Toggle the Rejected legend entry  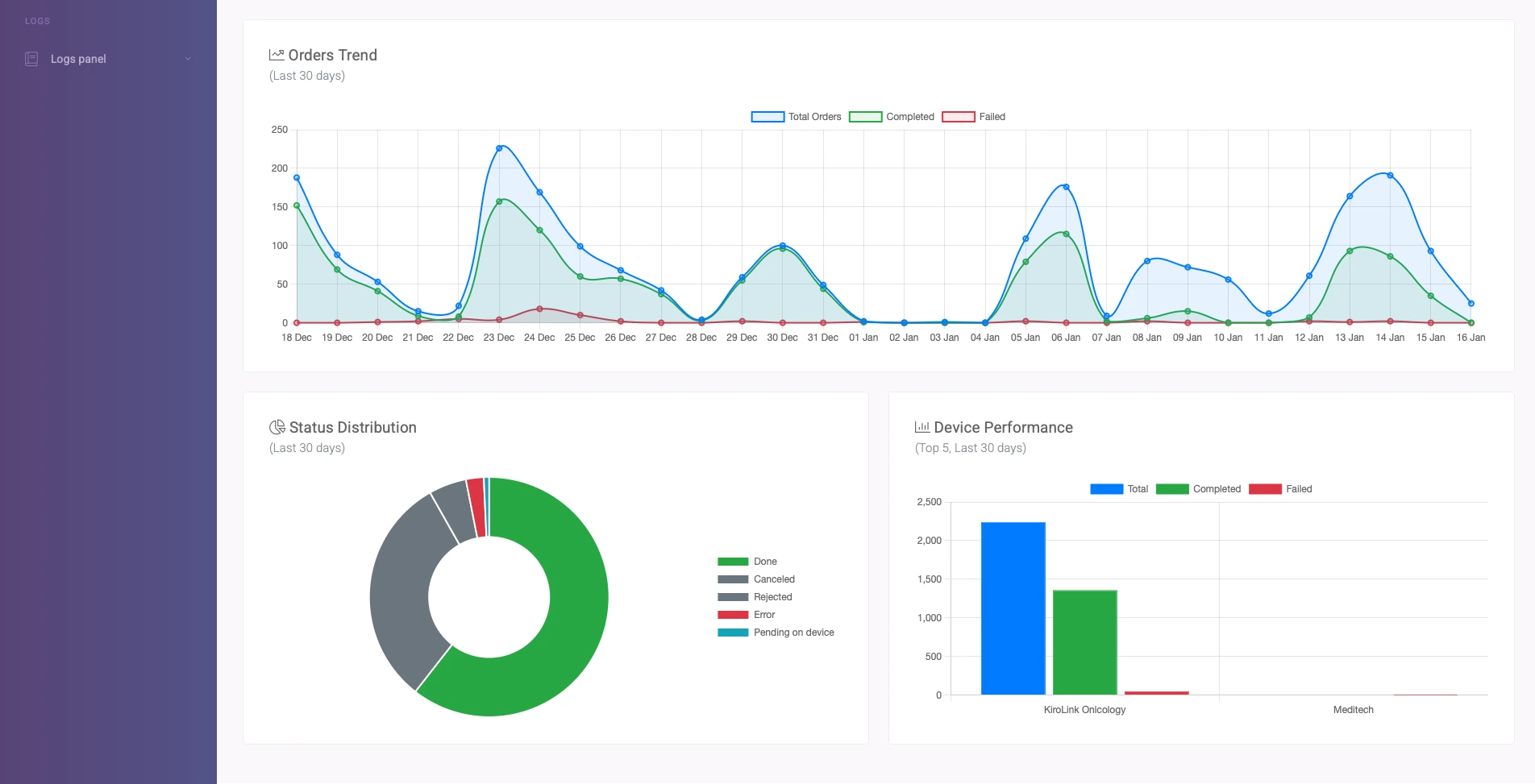[x=755, y=596]
